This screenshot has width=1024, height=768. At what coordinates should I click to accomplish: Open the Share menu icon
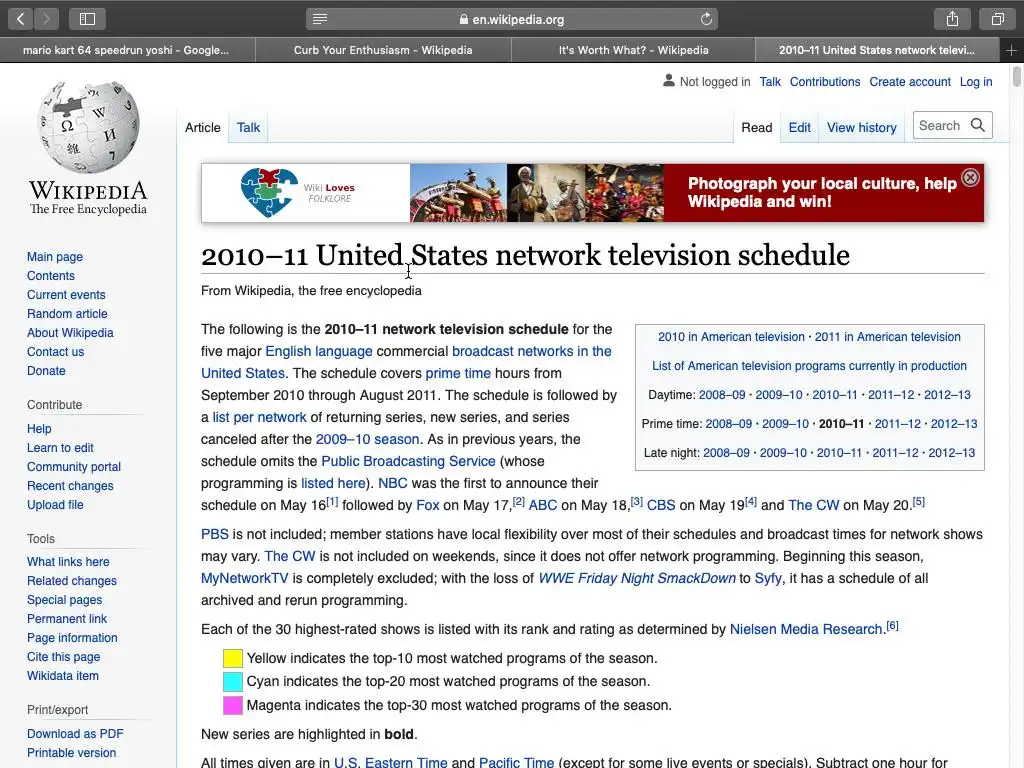pyautogui.click(x=952, y=19)
